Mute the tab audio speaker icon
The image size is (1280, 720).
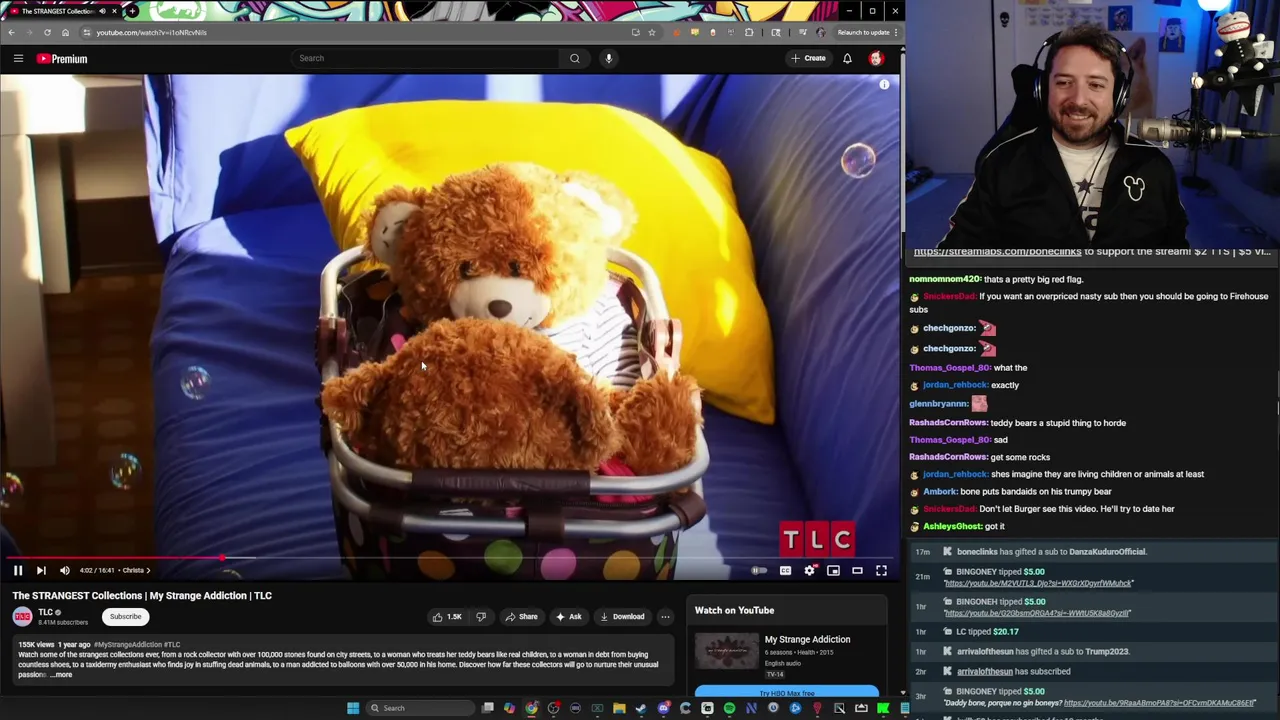pyautogui.click(x=102, y=11)
